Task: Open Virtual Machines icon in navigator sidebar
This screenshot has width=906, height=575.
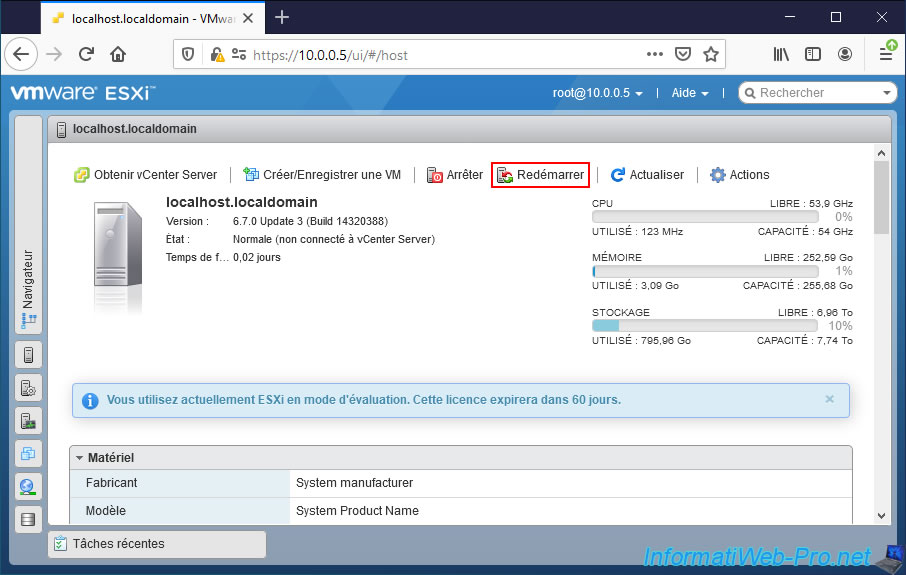Action: click(28, 453)
